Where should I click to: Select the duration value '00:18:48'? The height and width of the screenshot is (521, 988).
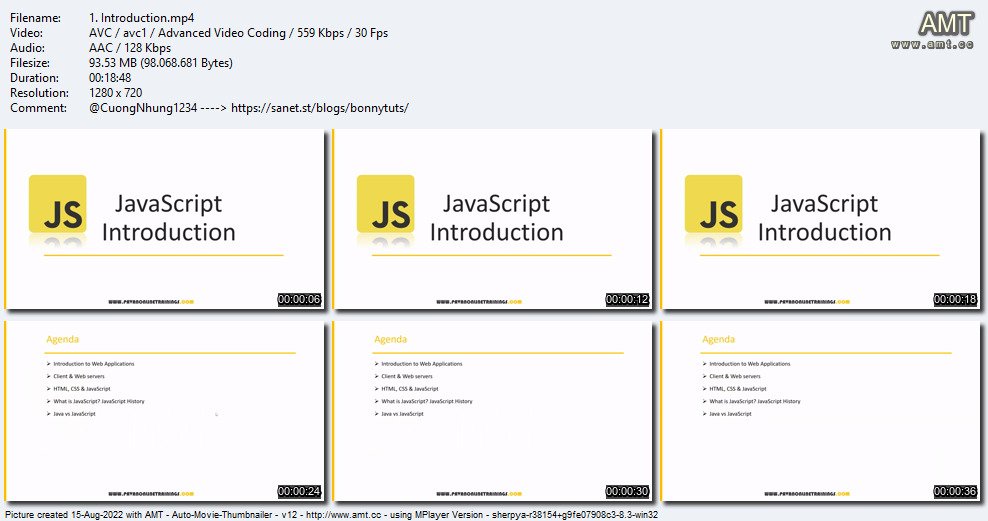click(x=110, y=78)
